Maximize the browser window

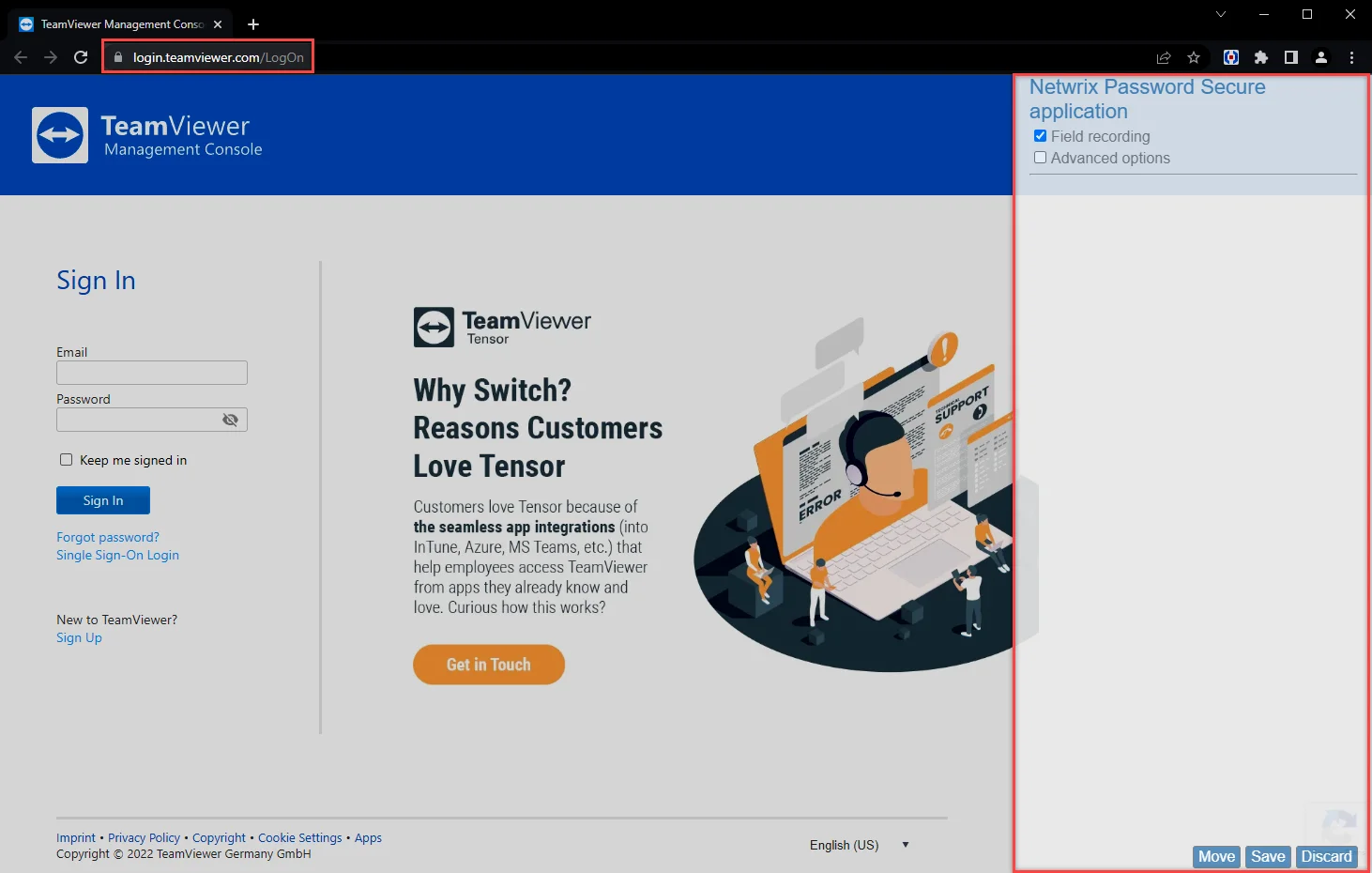click(x=1307, y=14)
